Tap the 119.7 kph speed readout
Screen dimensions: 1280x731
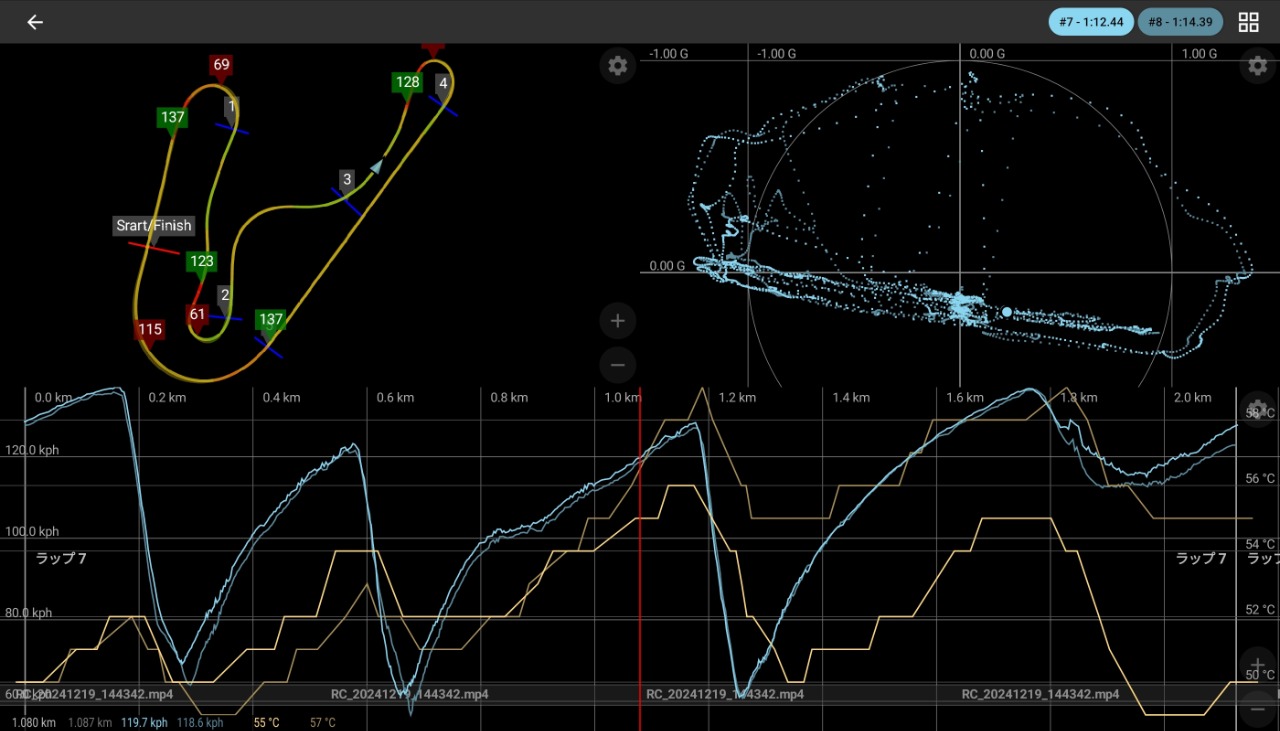click(x=144, y=722)
